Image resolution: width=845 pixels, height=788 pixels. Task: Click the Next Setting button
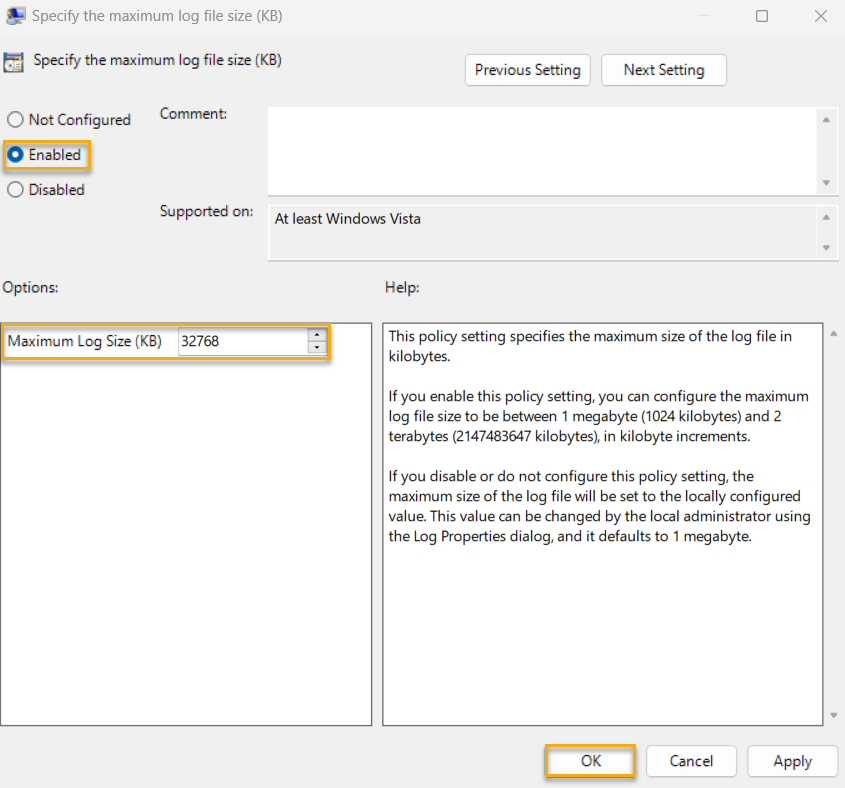coord(663,70)
